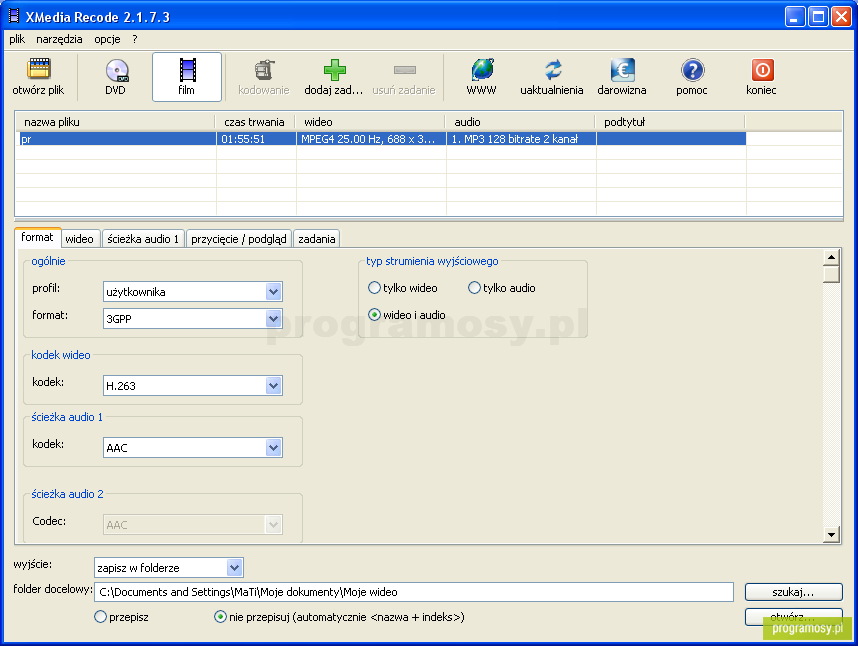Switch to the 'ścieżka audio 1' tab

click(x=143, y=238)
